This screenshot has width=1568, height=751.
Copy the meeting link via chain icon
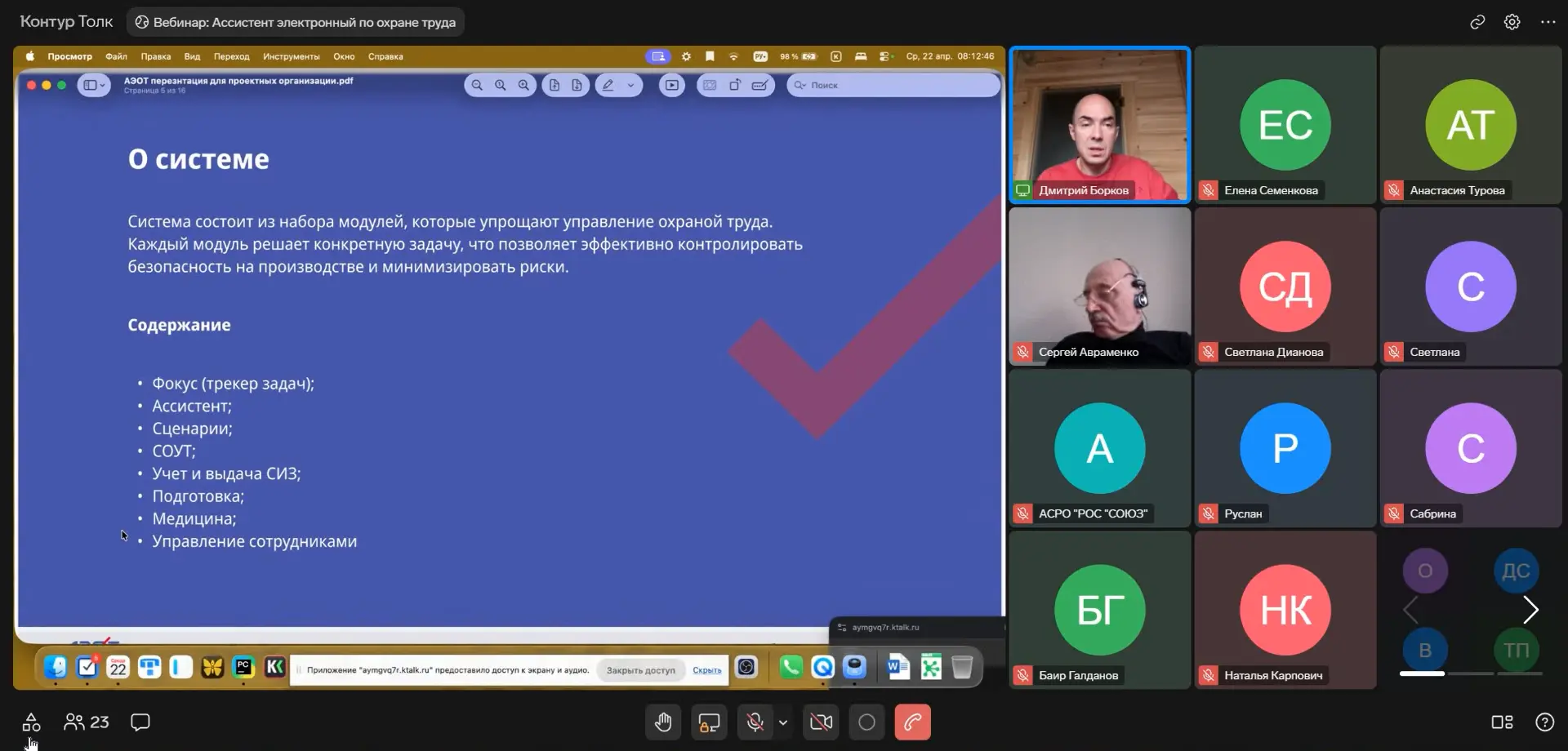(x=1477, y=22)
